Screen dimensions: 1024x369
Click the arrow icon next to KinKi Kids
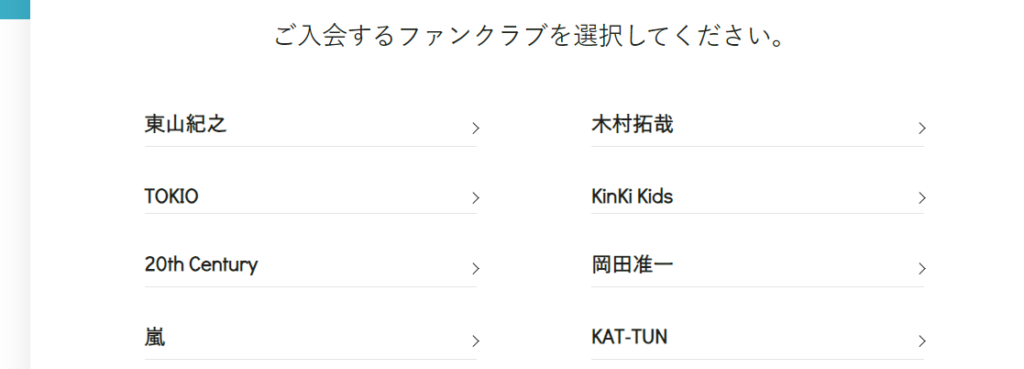(x=922, y=198)
